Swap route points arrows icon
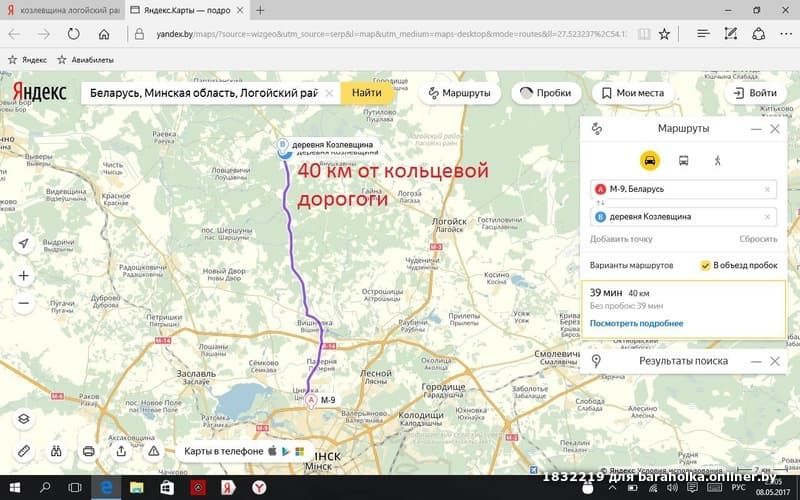800x500 pixels. point(601,203)
